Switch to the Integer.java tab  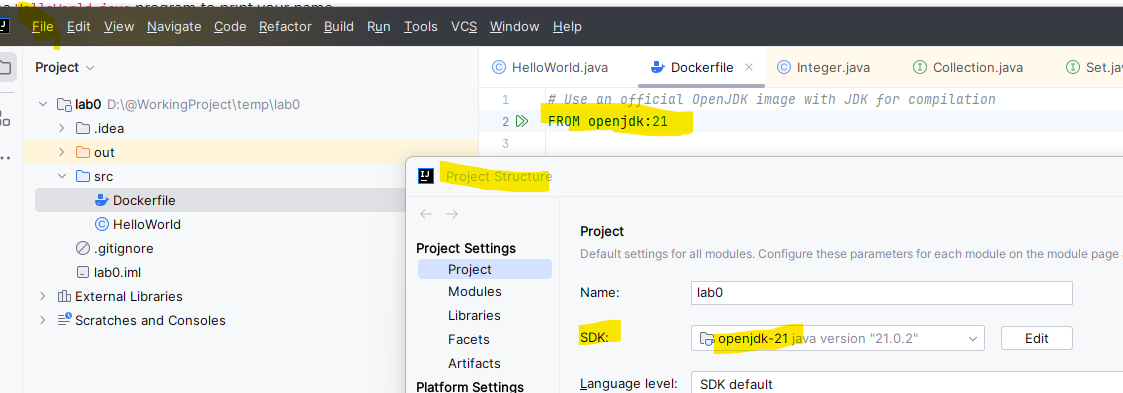pyautogui.click(x=824, y=67)
